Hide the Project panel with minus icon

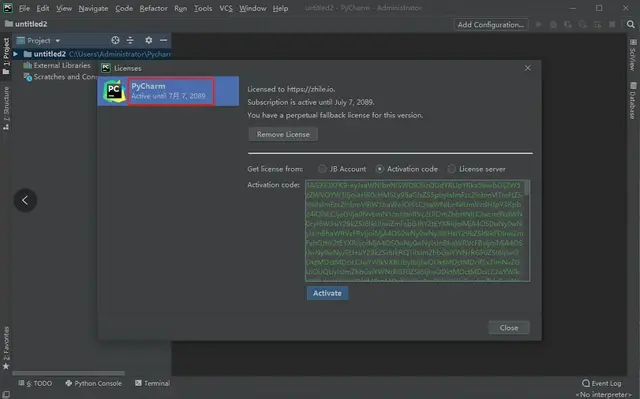click(x=163, y=40)
